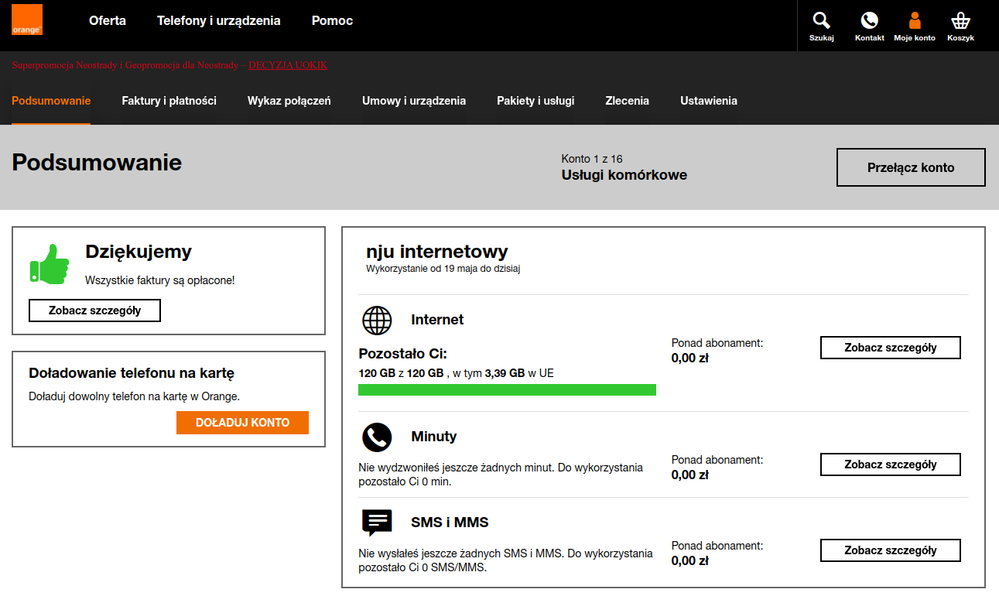The image size is (999, 597).
Task: Click the Minuty phone handset icon
Action: coord(377,437)
